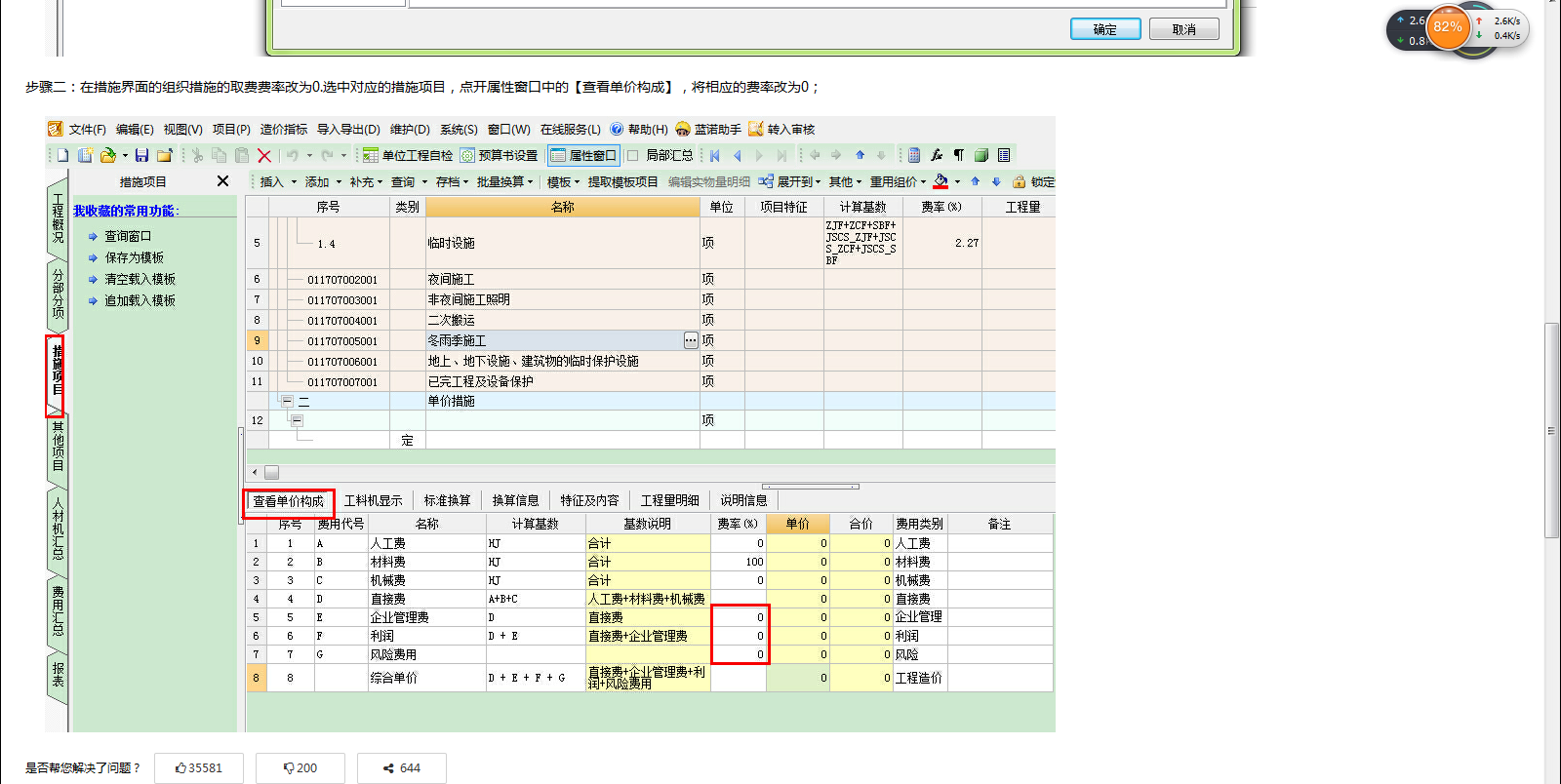
Task: Open the 补充 dropdown
Action: tap(366, 181)
